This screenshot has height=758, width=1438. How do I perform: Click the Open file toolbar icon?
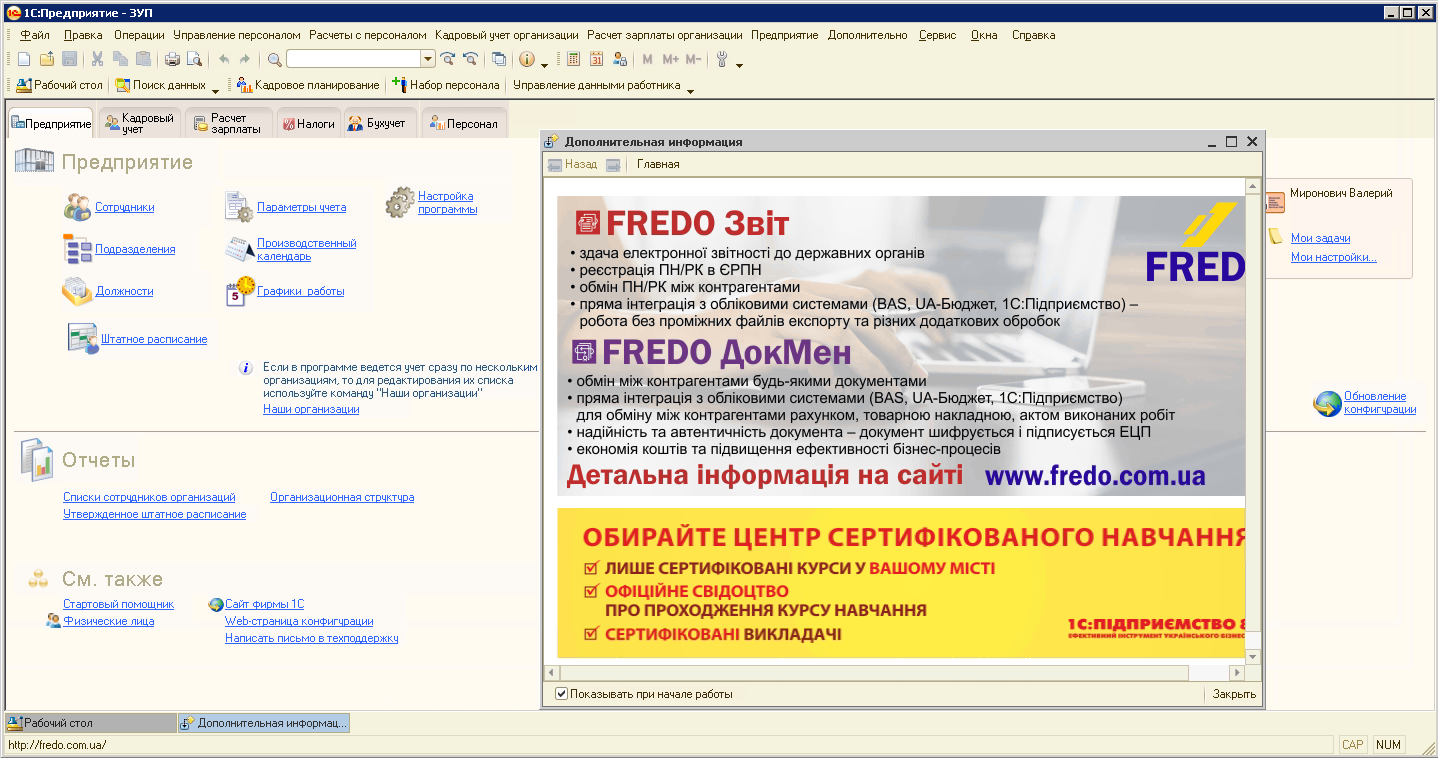(x=47, y=59)
